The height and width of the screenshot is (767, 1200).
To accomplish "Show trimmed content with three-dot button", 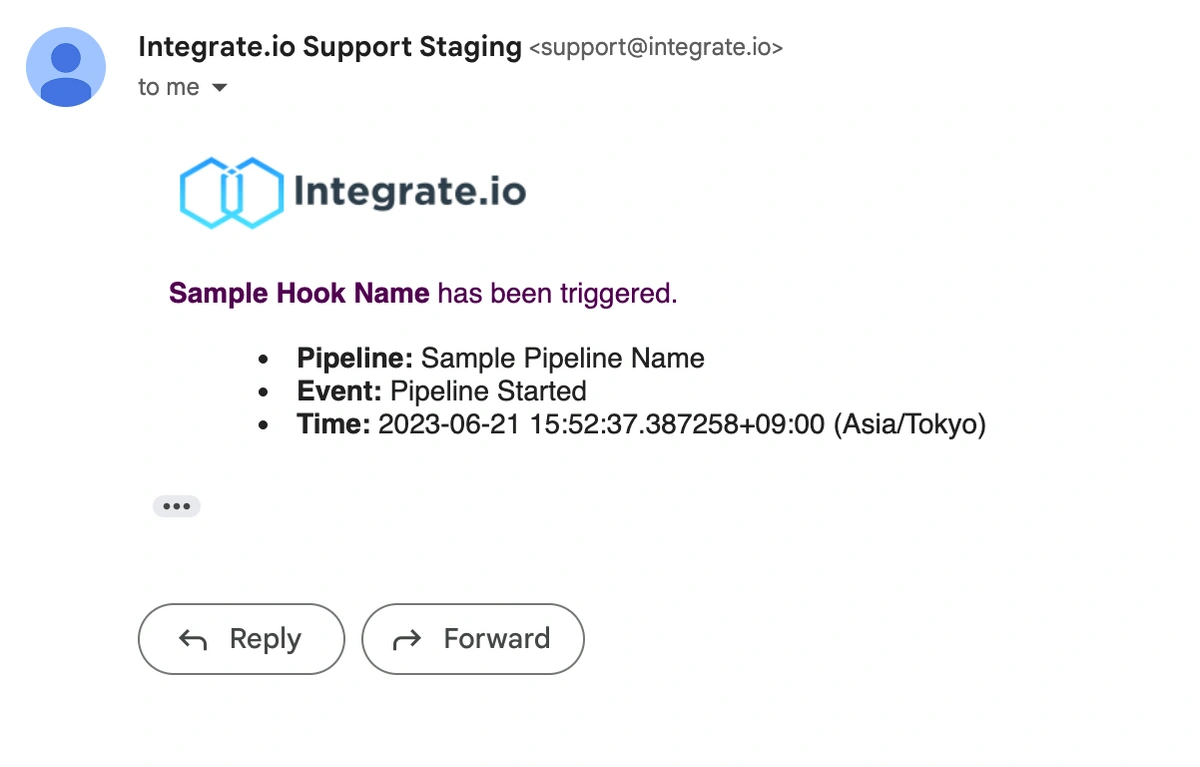I will click(x=177, y=506).
